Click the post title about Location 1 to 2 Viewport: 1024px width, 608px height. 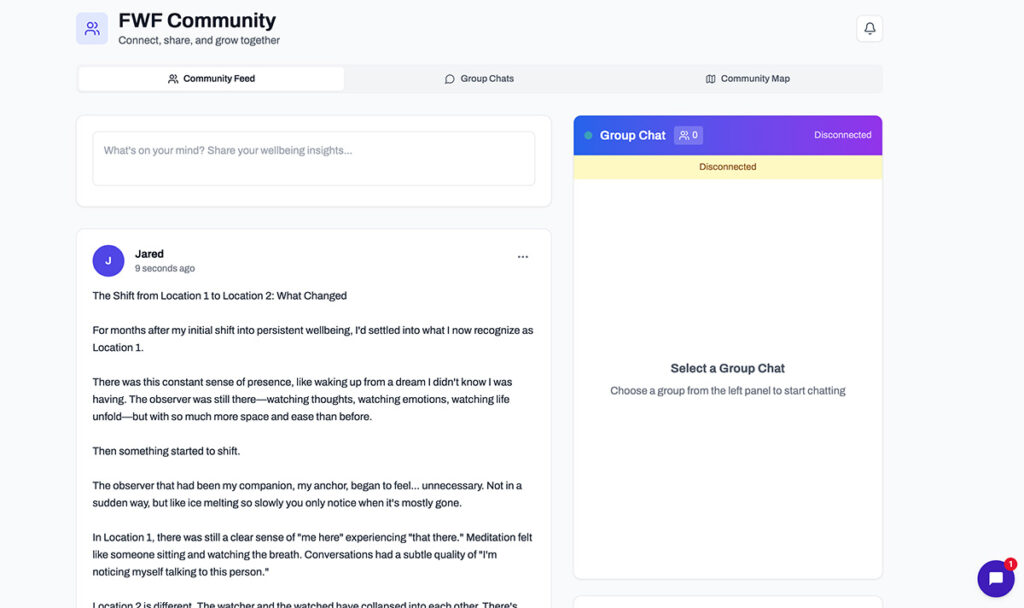219,296
